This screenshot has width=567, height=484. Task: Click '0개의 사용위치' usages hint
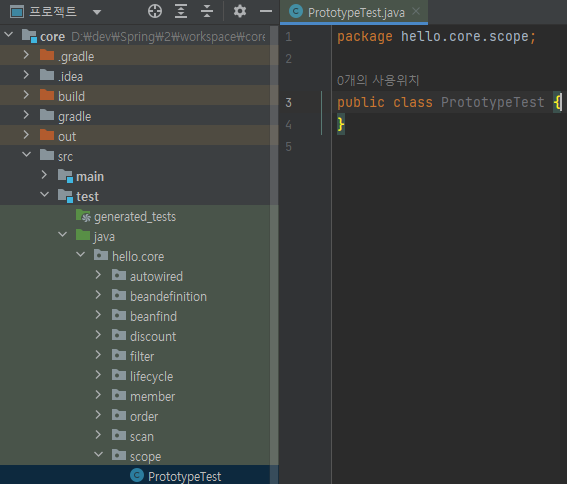378,80
